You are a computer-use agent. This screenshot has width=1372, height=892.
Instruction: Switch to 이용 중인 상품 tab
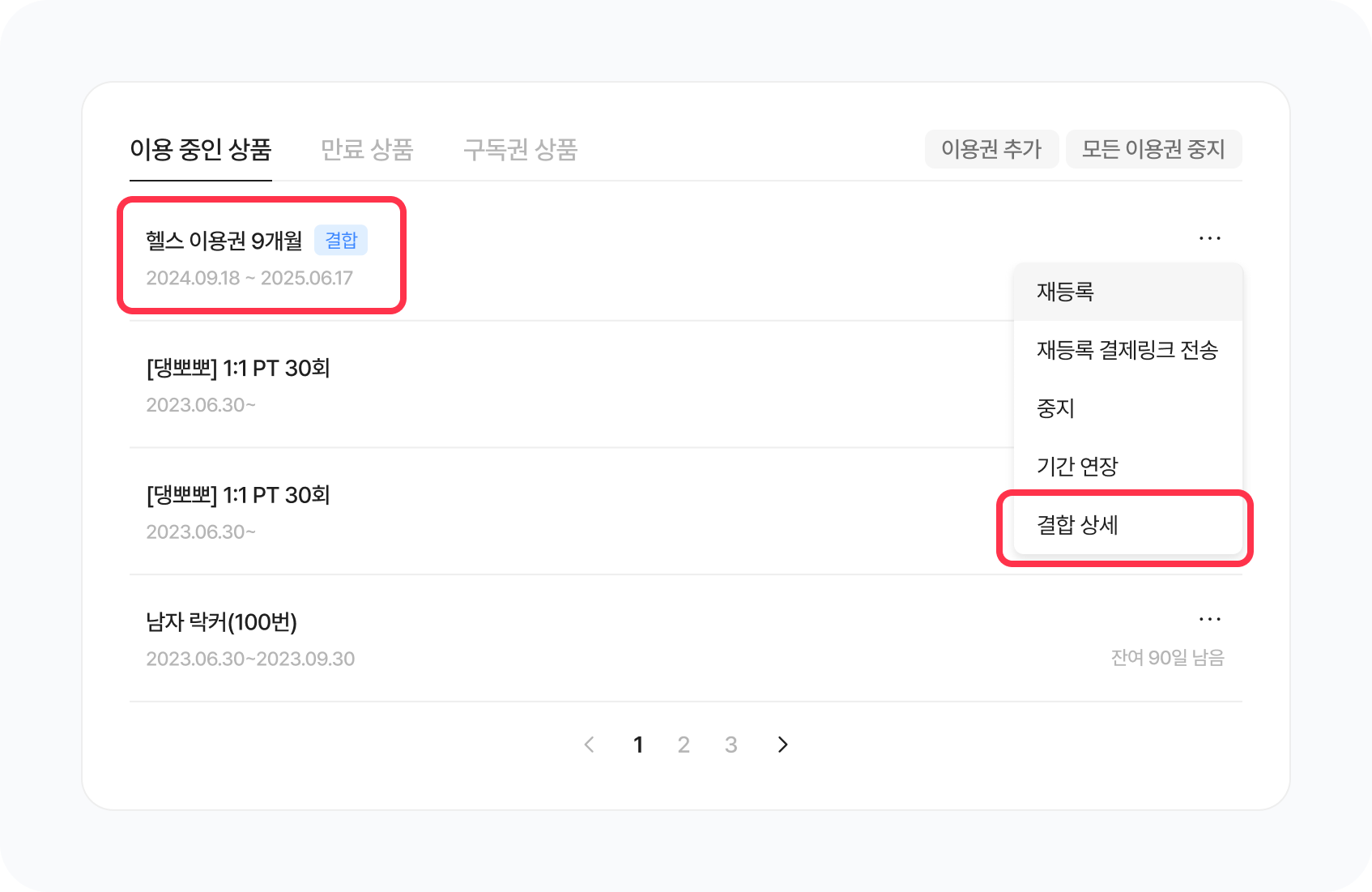tap(200, 150)
